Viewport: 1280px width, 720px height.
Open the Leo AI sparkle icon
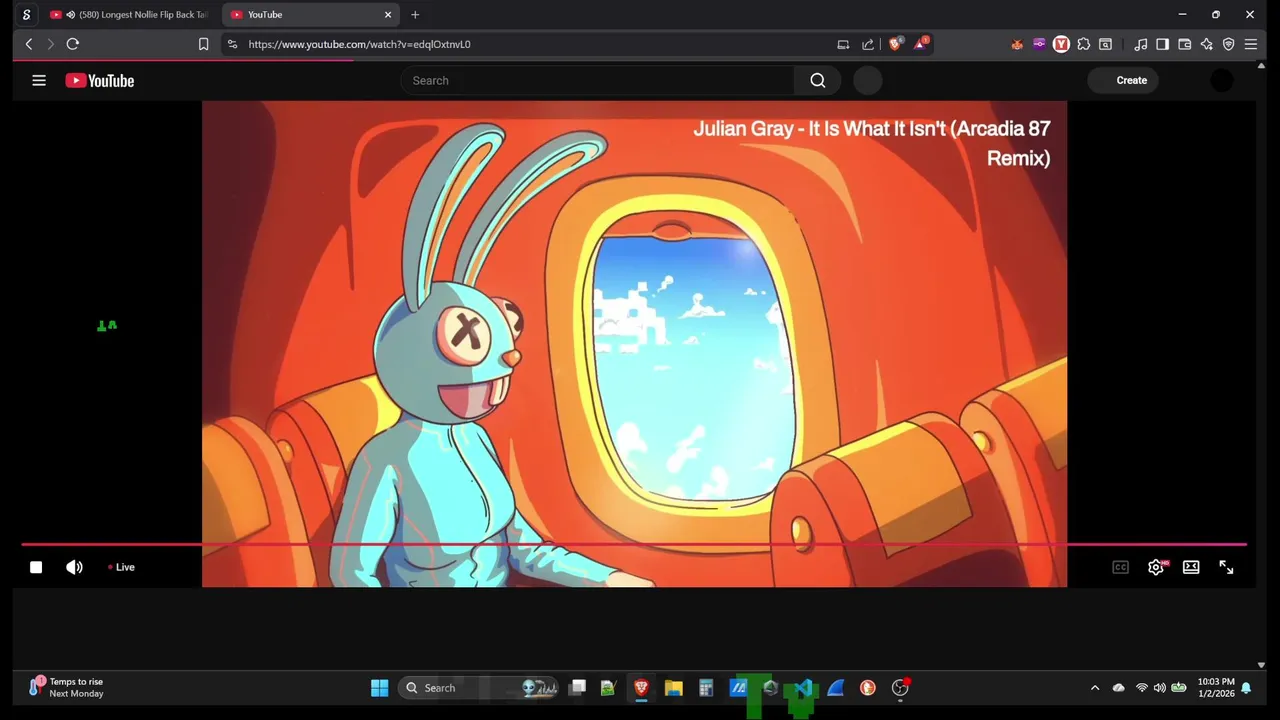click(x=1206, y=44)
